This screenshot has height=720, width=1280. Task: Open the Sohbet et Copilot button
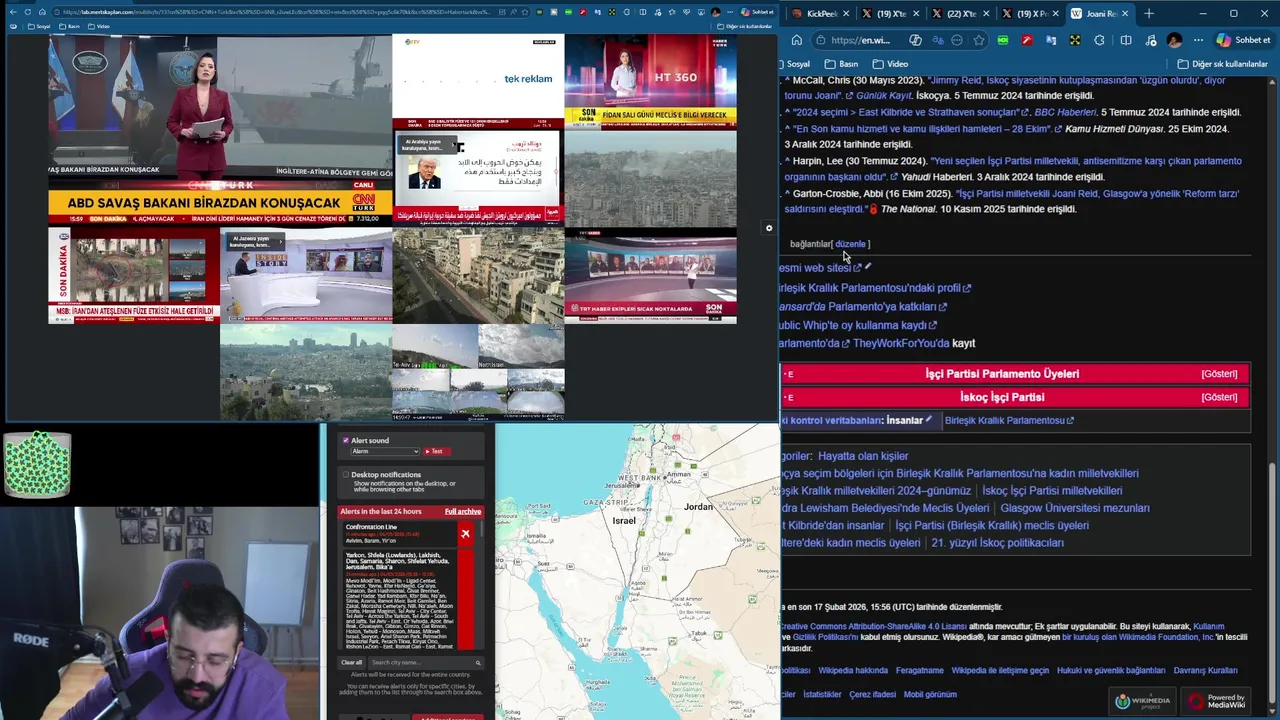pos(1243,40)
